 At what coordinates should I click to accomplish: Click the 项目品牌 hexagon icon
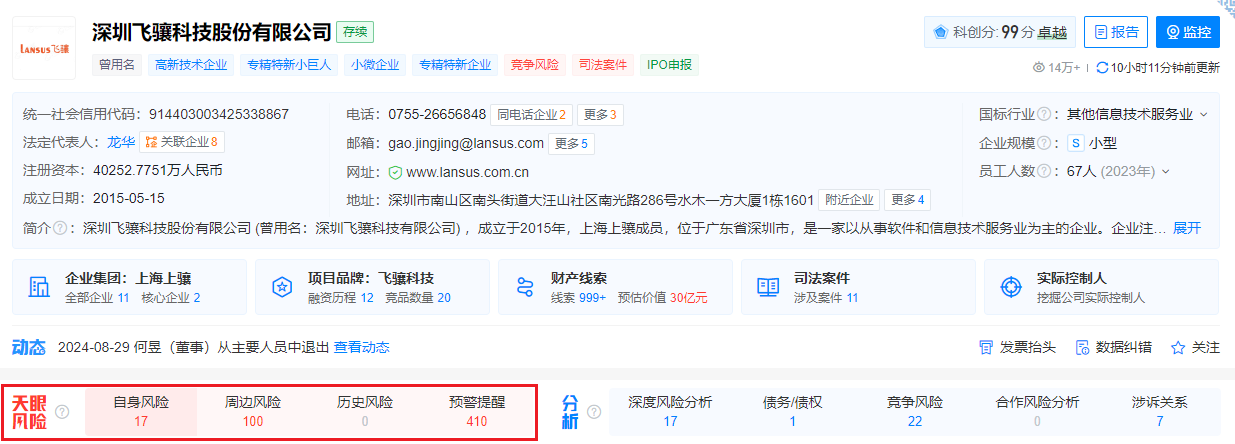tap(282, 287)
